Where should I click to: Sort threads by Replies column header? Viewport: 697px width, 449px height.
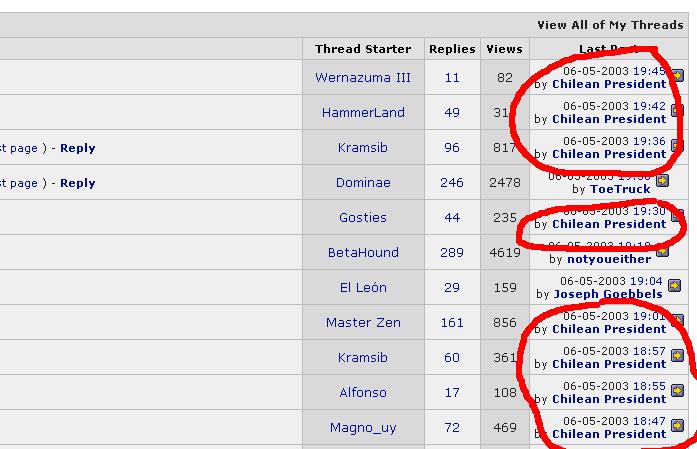click(x=452, y=49)
